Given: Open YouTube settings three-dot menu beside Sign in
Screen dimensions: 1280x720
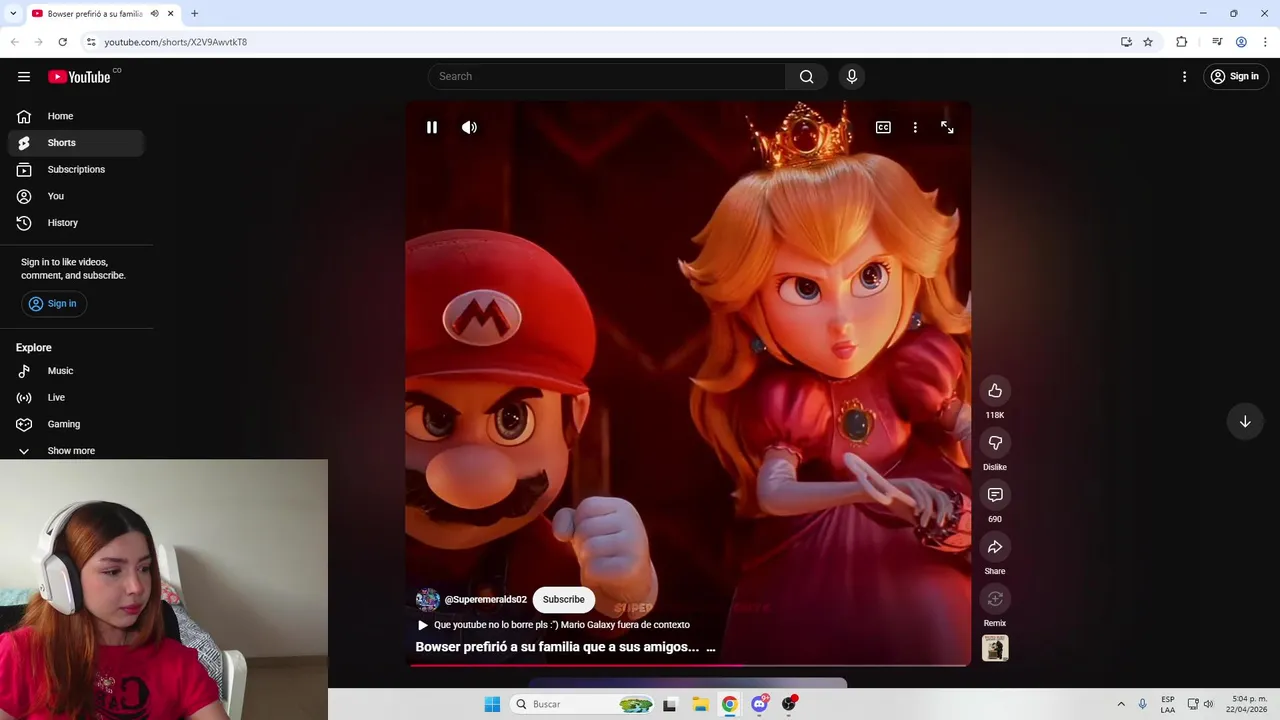Looking at the screenshot, I should coord(1184,77).
